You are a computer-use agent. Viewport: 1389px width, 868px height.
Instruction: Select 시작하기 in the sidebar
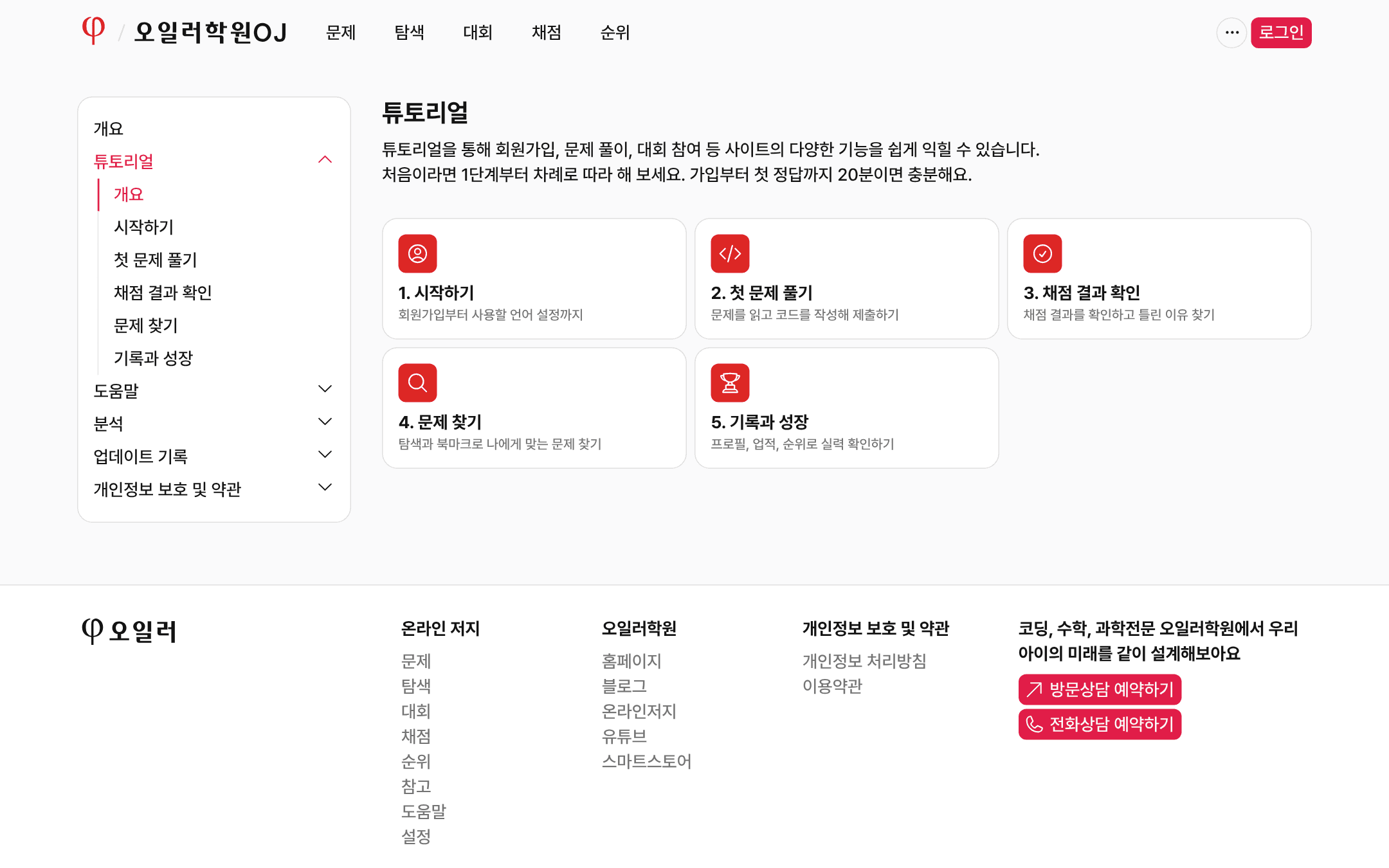tap(143, 227)
